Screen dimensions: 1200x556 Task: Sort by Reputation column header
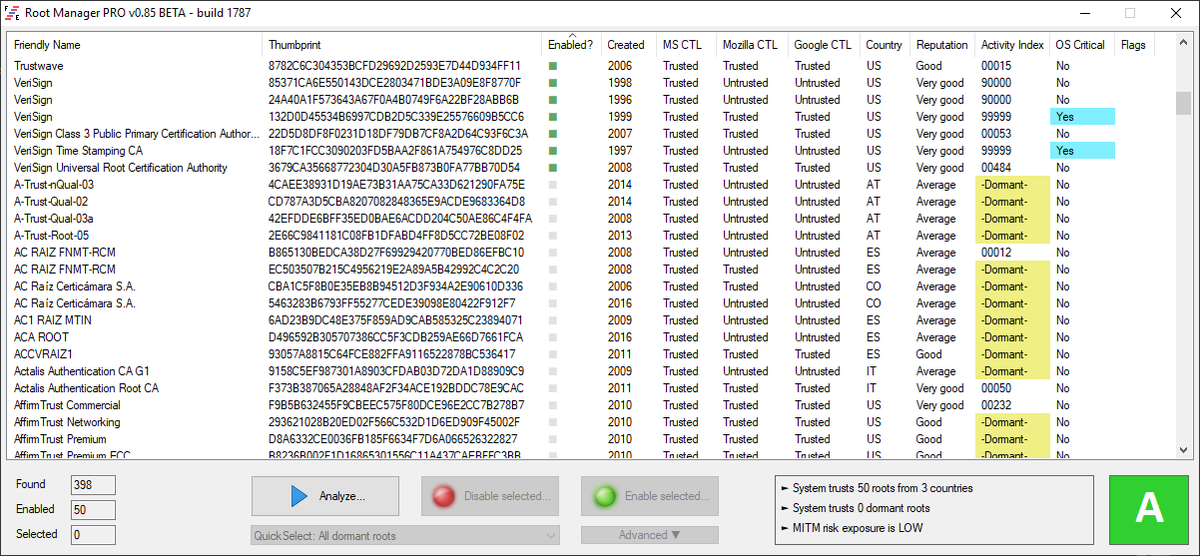943,45
